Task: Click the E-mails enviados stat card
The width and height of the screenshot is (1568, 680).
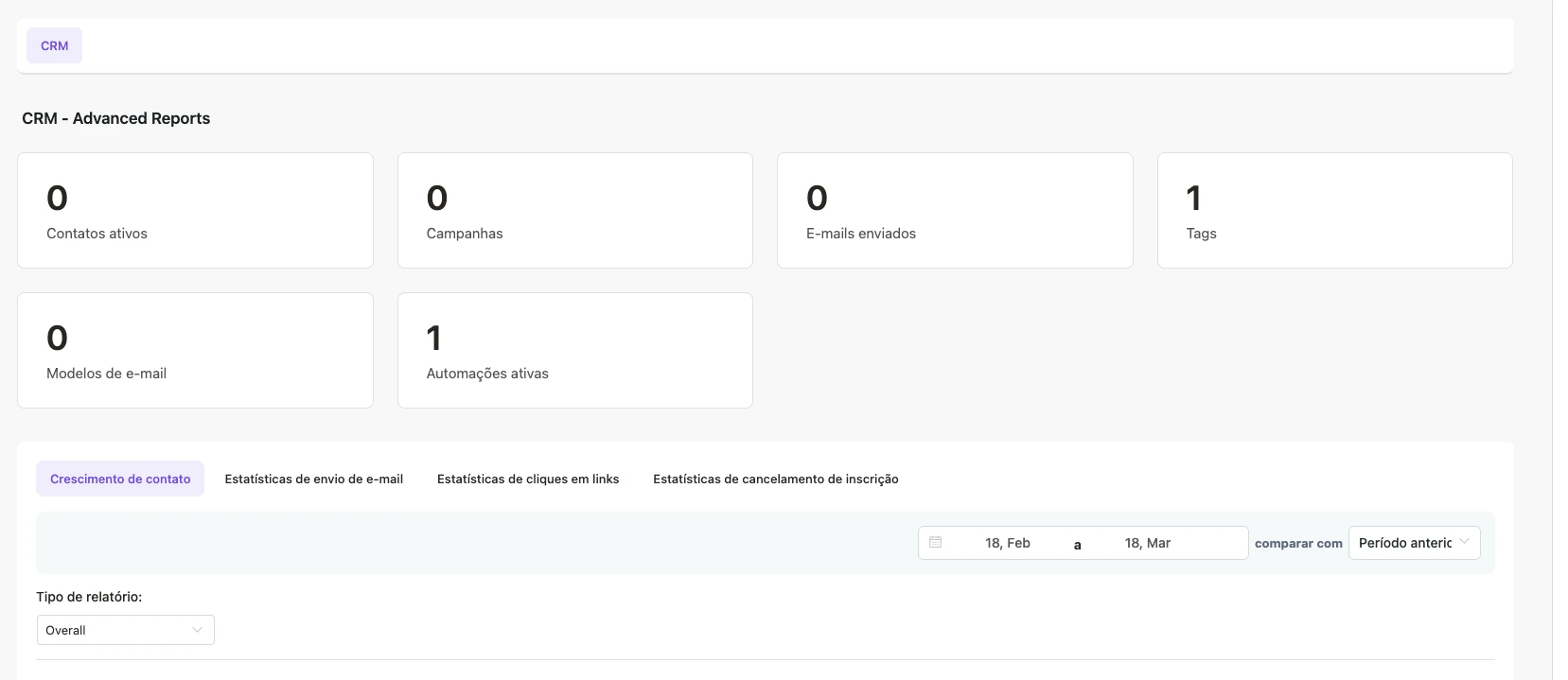Action: 955,210
